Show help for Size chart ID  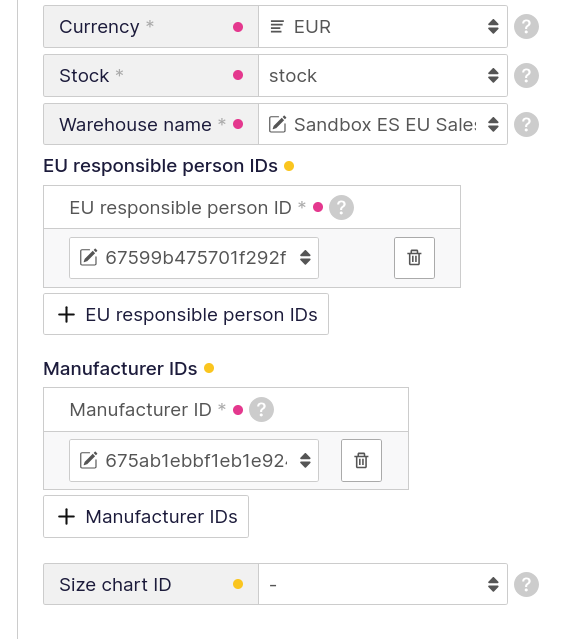[x=526, y=584]
